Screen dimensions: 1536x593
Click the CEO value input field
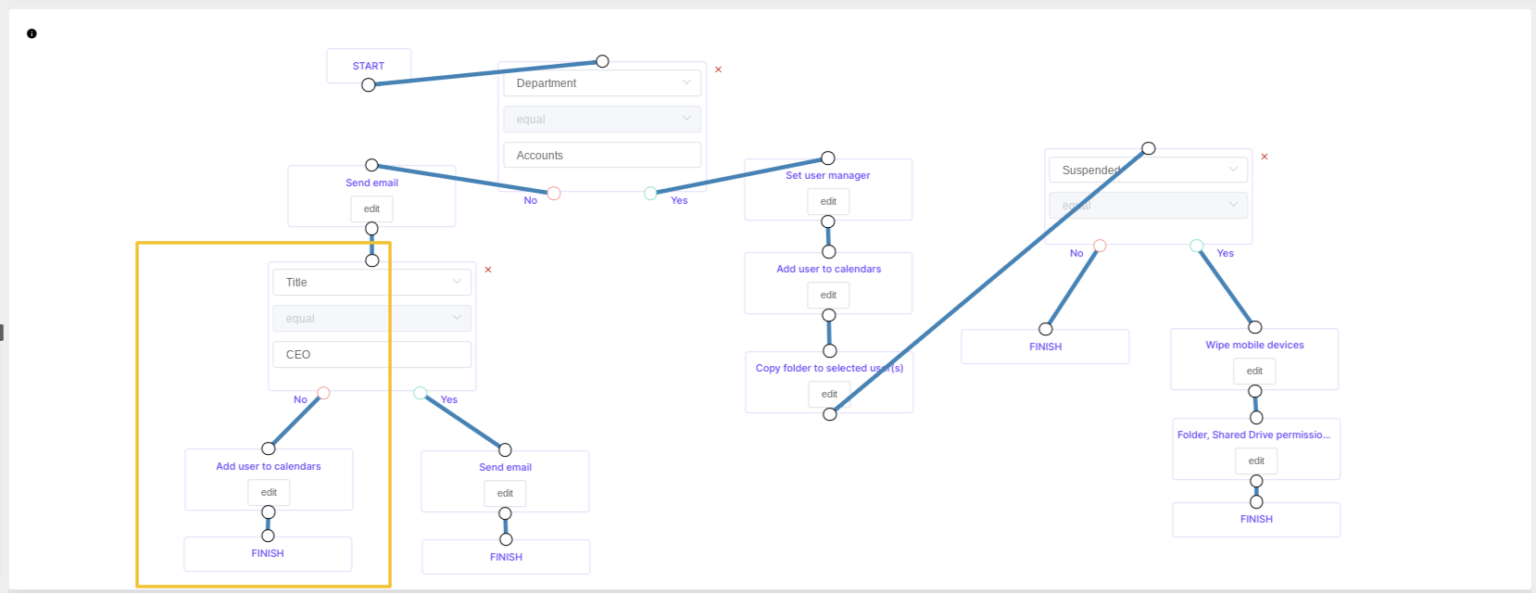(371, 354)
